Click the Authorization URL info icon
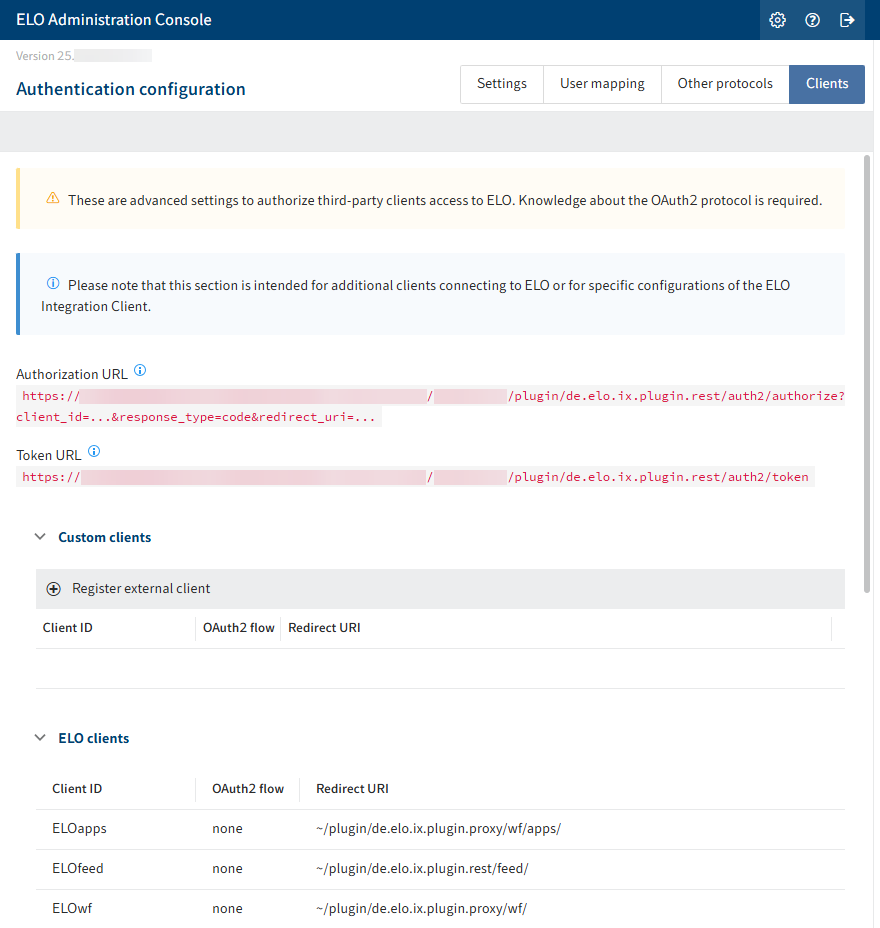This screenshot has width=880, height=928. [x=140, y=371]
